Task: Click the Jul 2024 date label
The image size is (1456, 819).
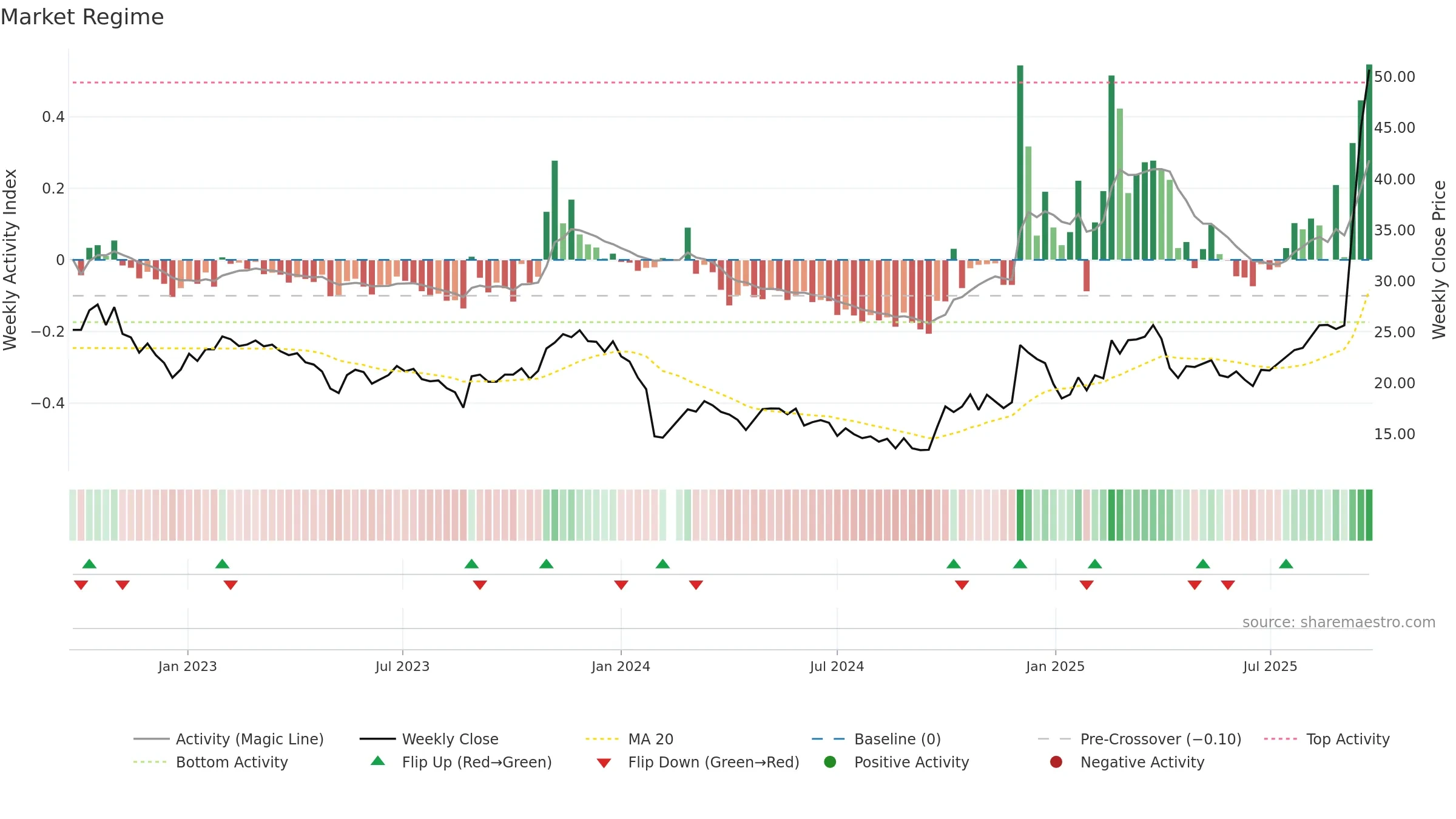Action: pyautogui.click(x=837, y=666)
